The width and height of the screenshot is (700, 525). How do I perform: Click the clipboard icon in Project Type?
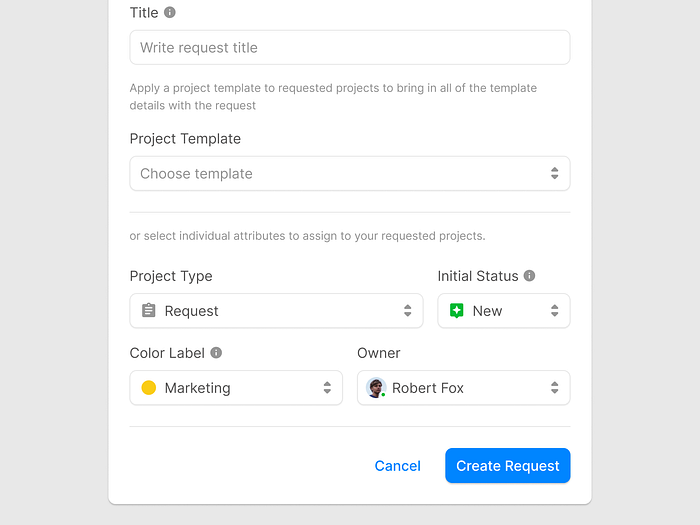coord(149,311)
